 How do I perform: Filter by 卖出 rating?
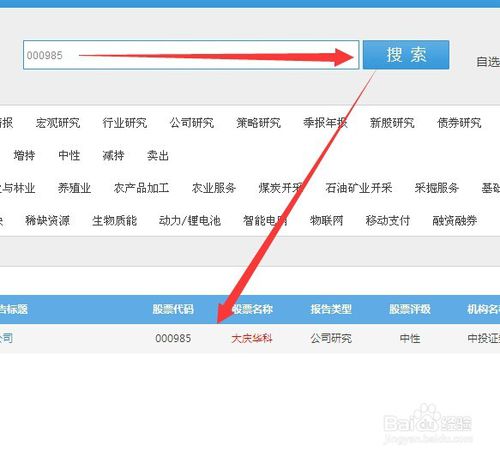coord(158,155)
